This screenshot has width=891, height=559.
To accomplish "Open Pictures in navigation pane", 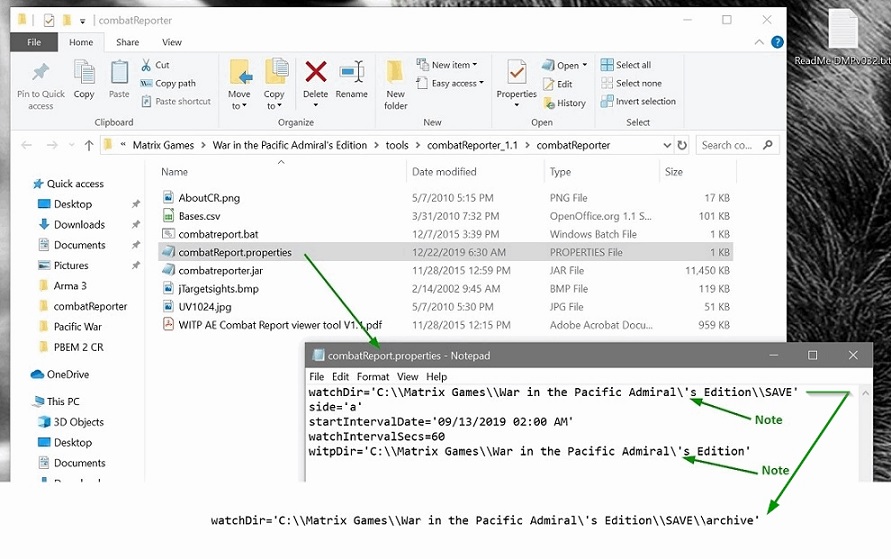I will click(x=70, y=265).
